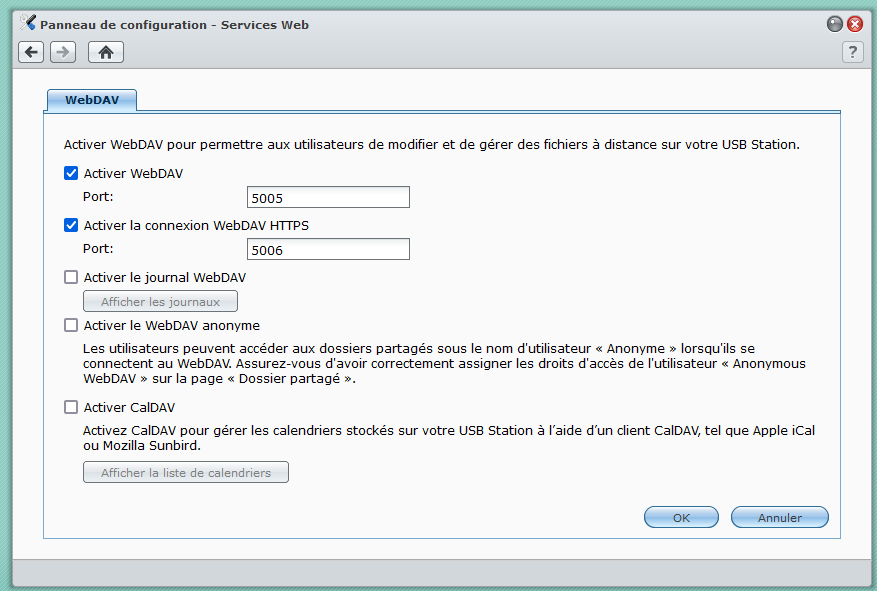The height and width of the screenshot is (591, 877).
Task: Uncheck Activer WebDAV
Action: (71, 173)
